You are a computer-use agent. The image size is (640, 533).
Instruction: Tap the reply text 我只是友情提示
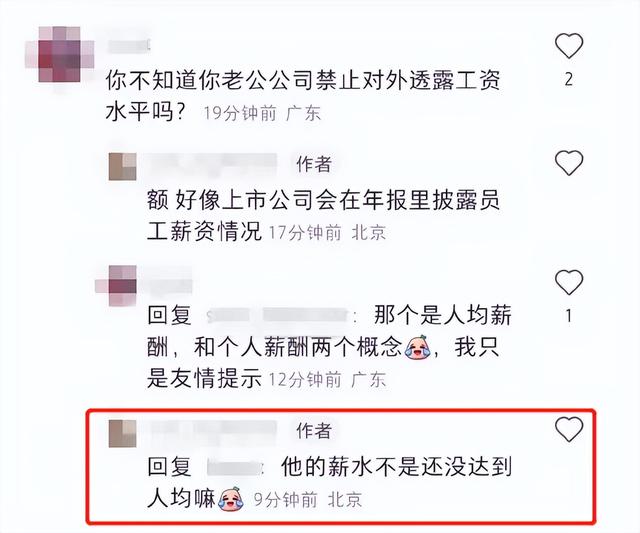(322, 363)
